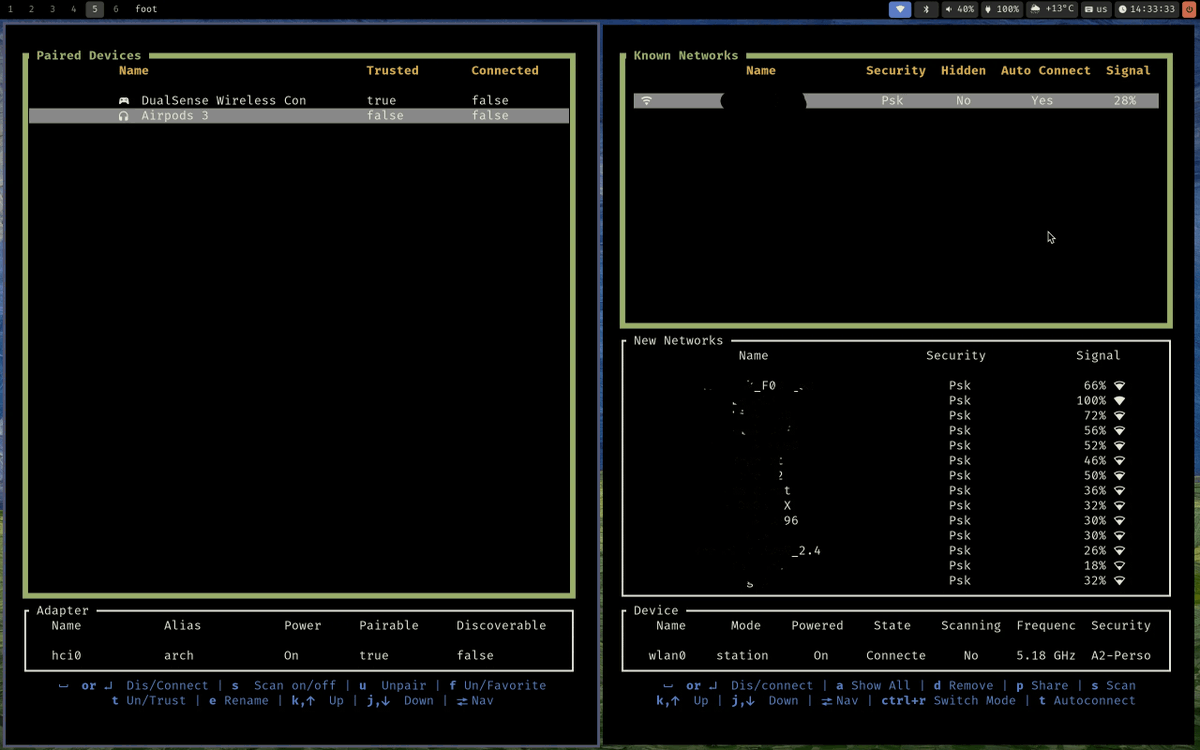The height and width of the screenshot is (750, 1200).
Task: Click the orange power icon at top right
Action: pos(1189,9)
